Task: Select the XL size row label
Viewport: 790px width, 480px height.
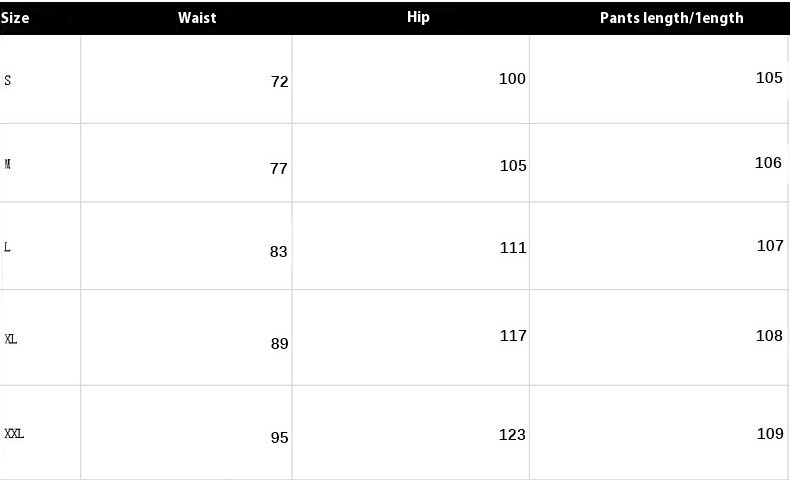Action: click(11, 339)
